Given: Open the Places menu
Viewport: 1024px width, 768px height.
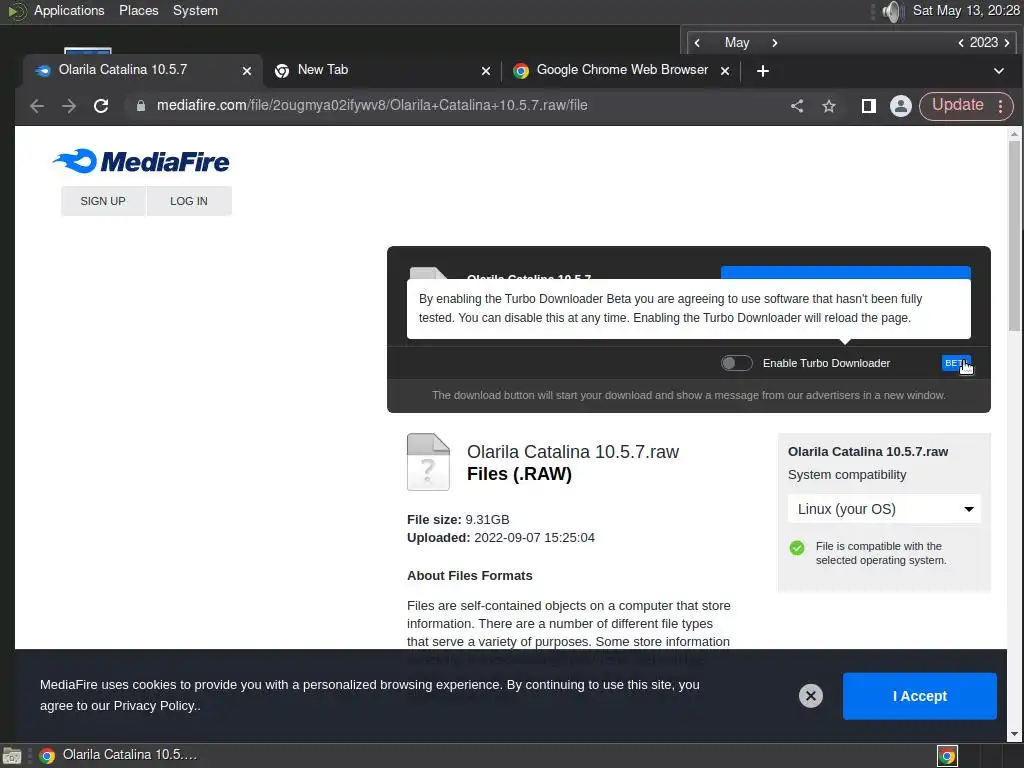Looking at the screenshot, I should click(x=138, y=10).
